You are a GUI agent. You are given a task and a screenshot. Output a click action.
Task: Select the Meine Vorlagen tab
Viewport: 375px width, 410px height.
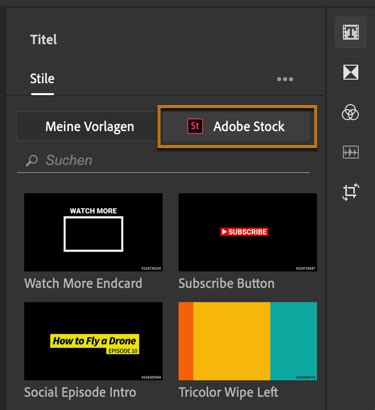[87, 126]
